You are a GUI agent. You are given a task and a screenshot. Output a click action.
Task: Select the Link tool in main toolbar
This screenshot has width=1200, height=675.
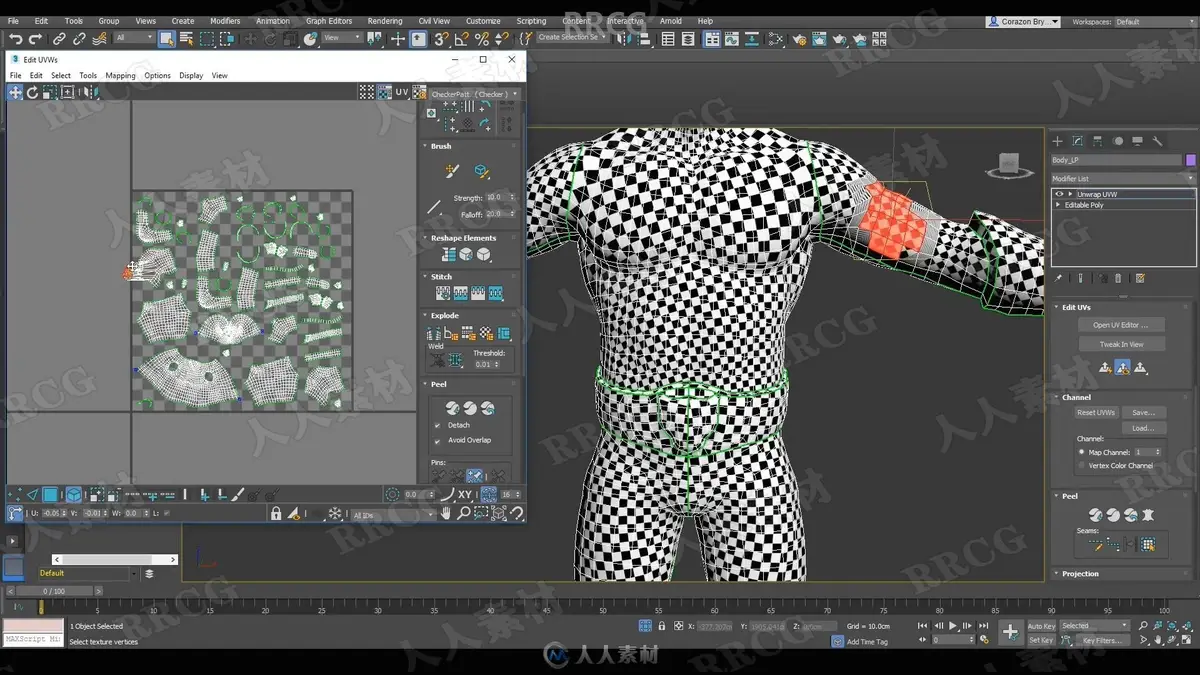(59, 39)
